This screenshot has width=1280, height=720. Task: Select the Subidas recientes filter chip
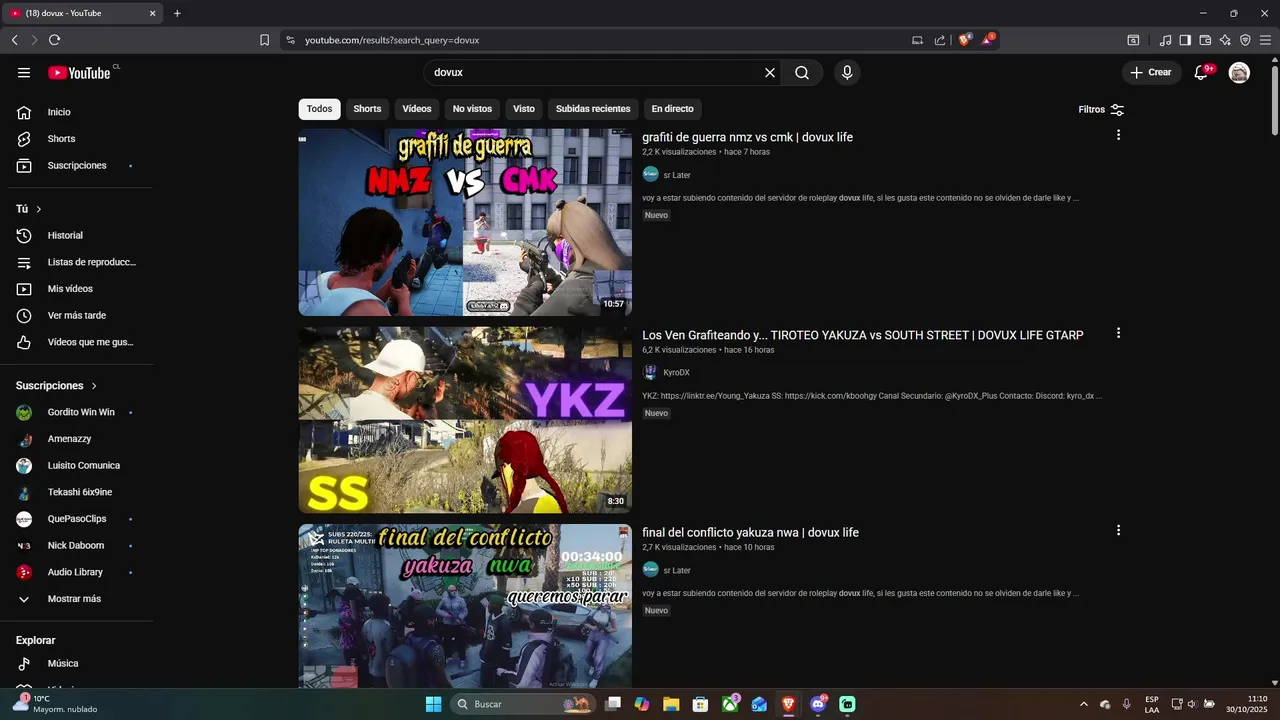pyautogui.click(x=593, y=109)
